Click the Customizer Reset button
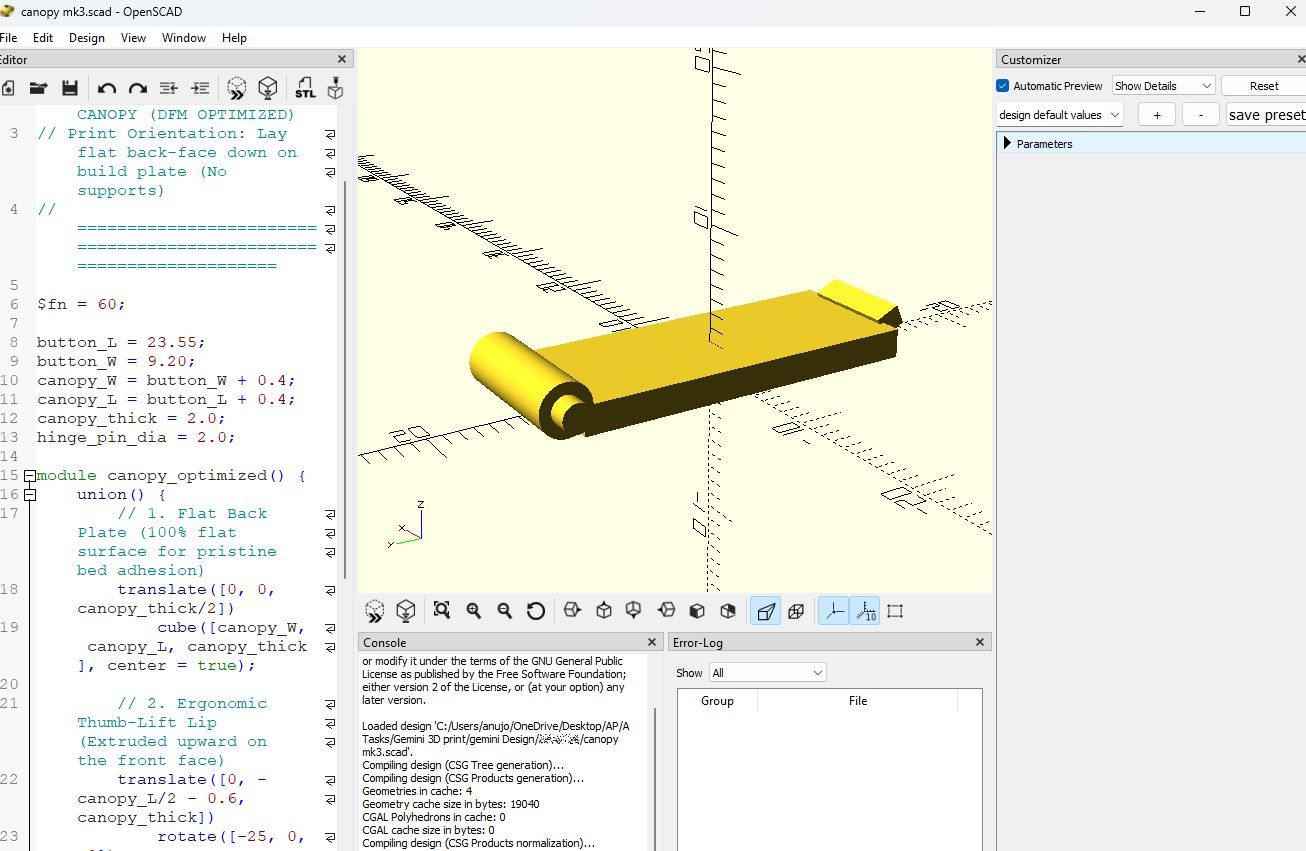 click(1263, 86)
